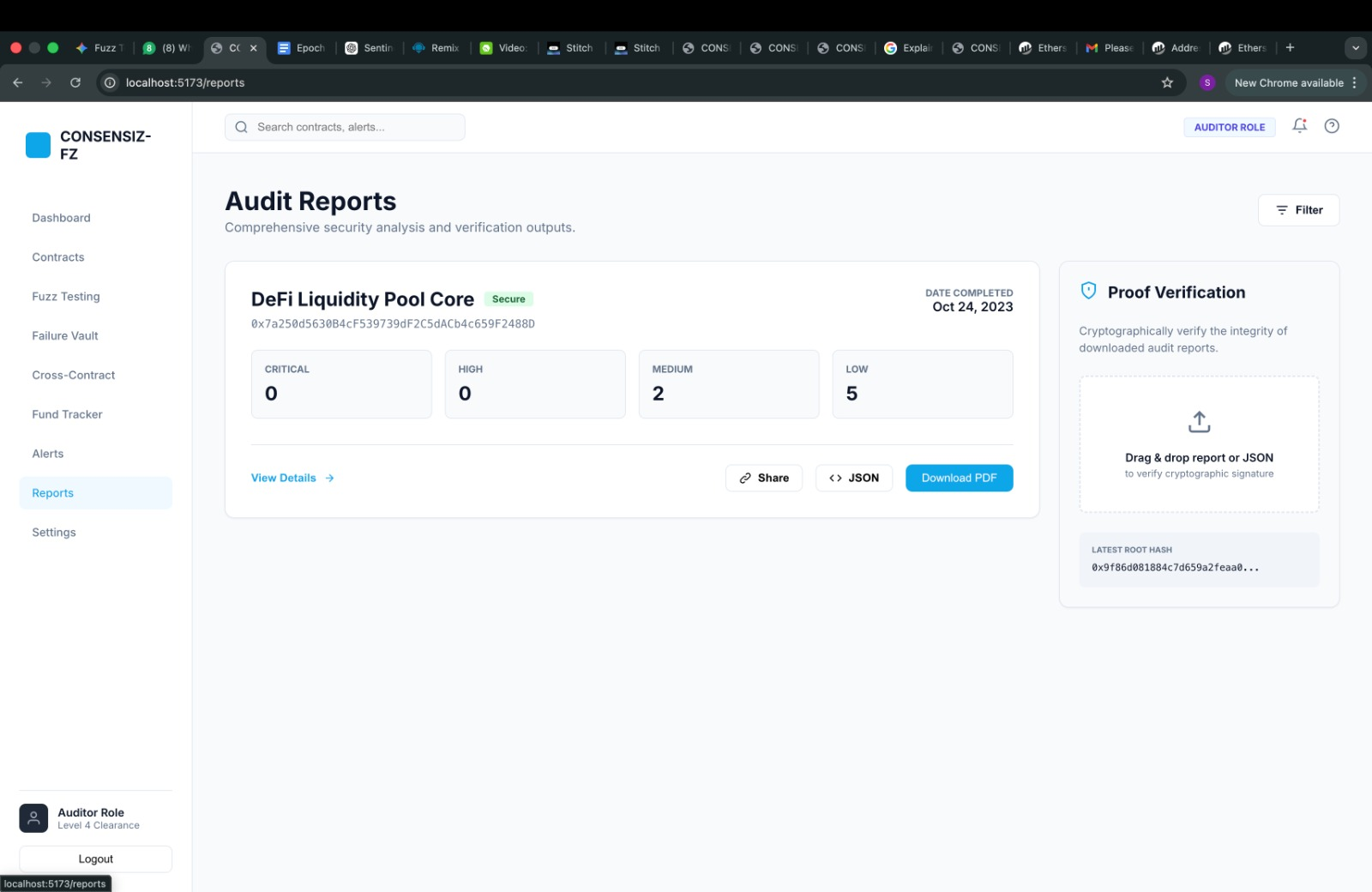Click the CONSENSIZ-FZ blue logo square
Image resolution: width=1372 pixels, height=892 pixels.
(38, 145)
